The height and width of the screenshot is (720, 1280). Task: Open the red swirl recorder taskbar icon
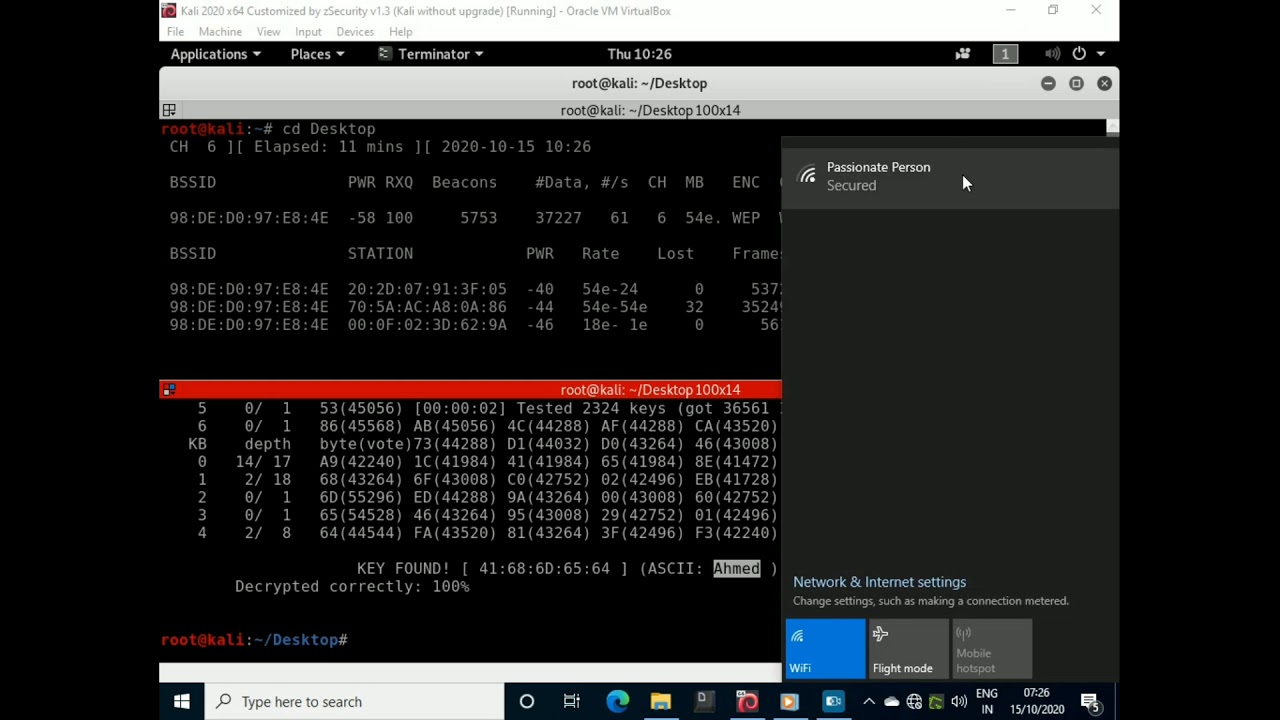[x=747, y=702]
